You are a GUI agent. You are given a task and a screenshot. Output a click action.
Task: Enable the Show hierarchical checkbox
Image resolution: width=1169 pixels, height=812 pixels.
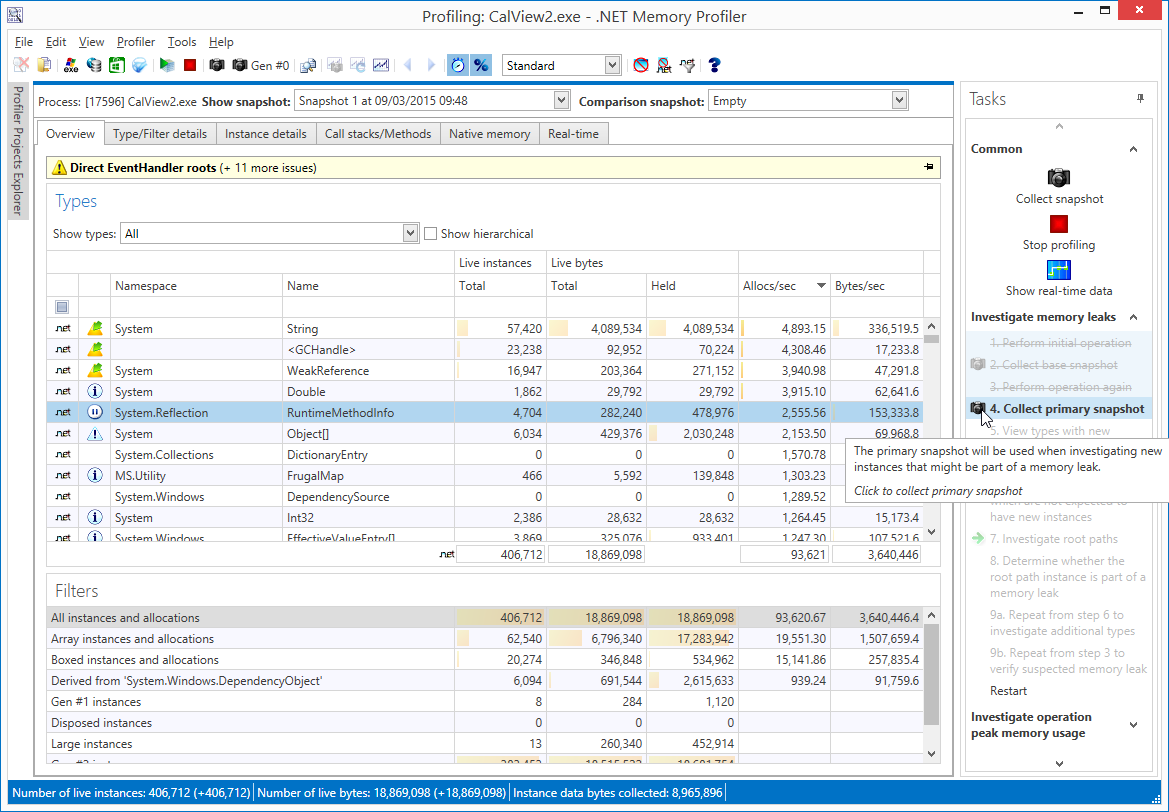[x=431, y=234]
